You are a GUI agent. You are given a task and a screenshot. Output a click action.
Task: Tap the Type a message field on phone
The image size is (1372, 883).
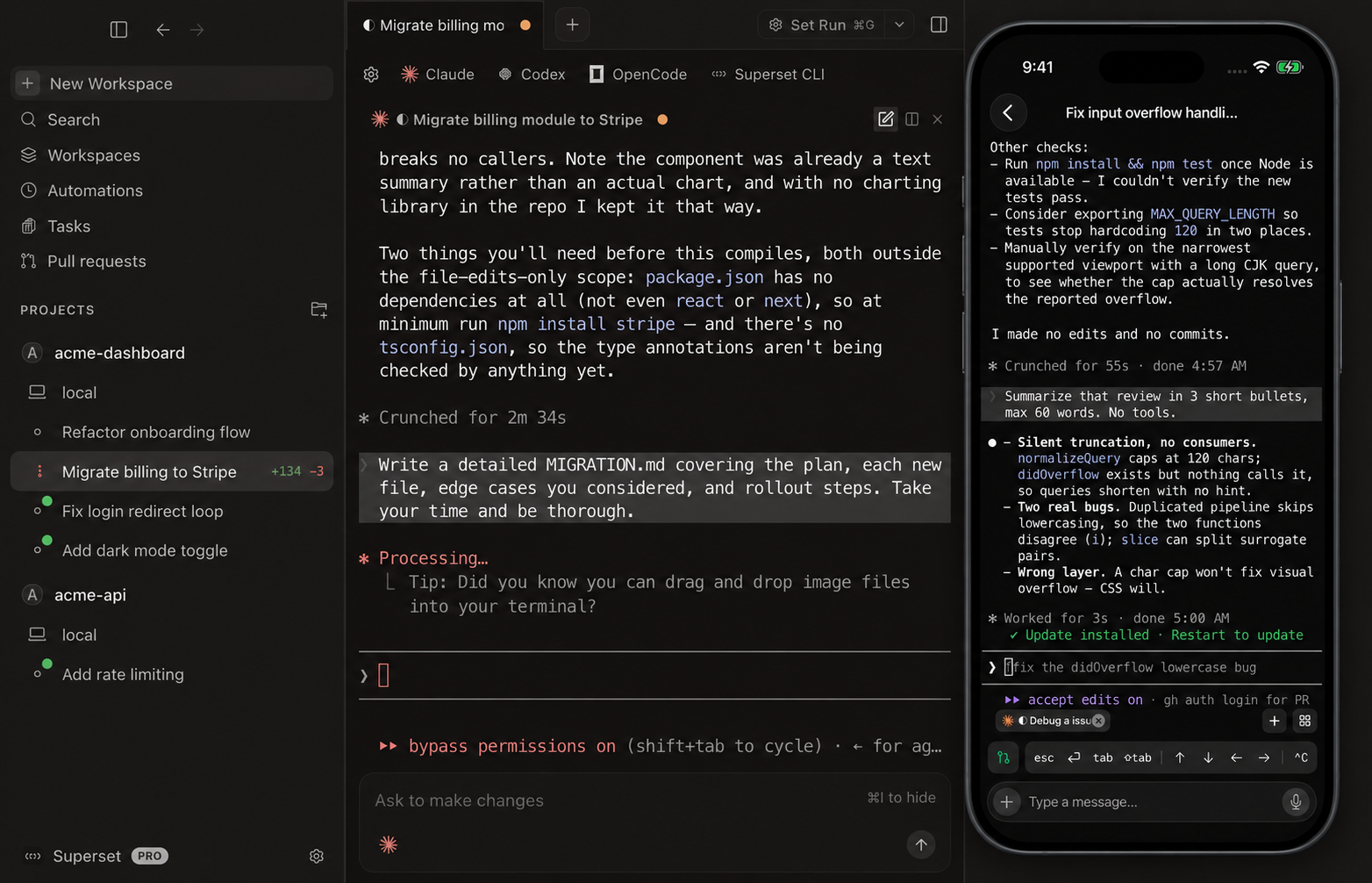tap(1151, 802)
